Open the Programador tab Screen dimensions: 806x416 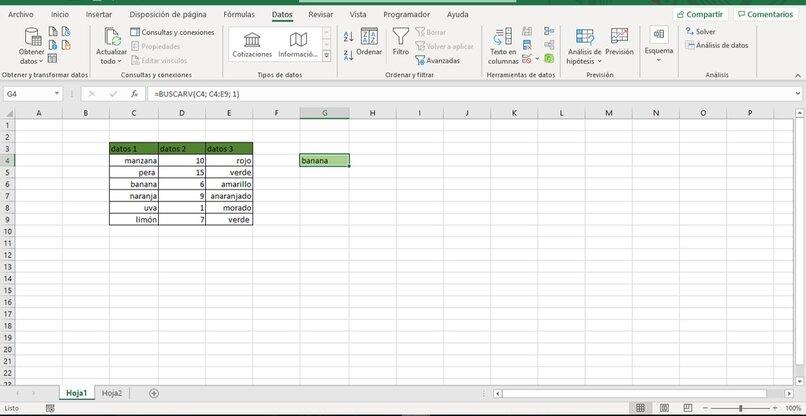(407, 14)
